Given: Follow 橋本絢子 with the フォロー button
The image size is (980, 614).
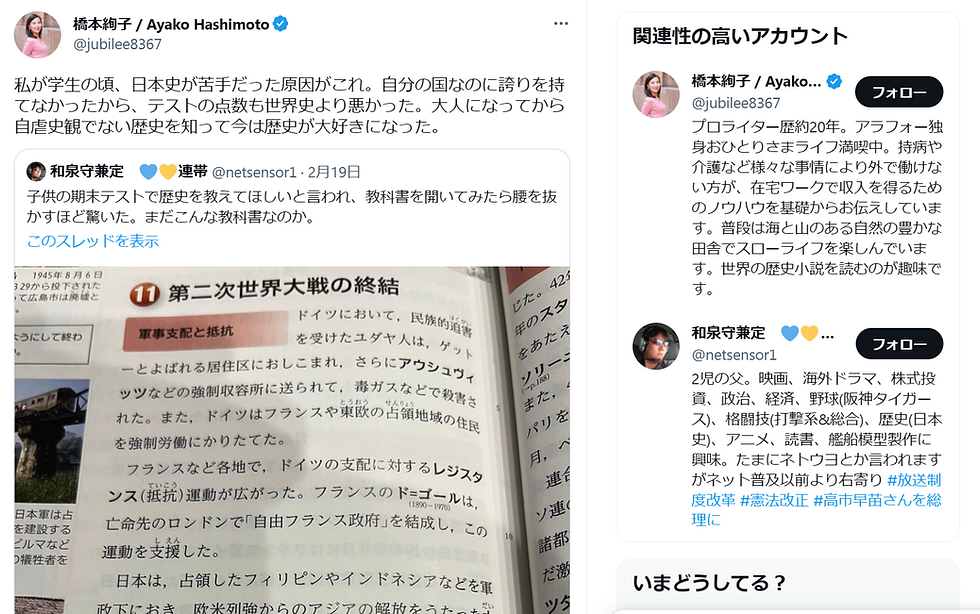Looking at the screenshot, I should (x=899, y=93).
